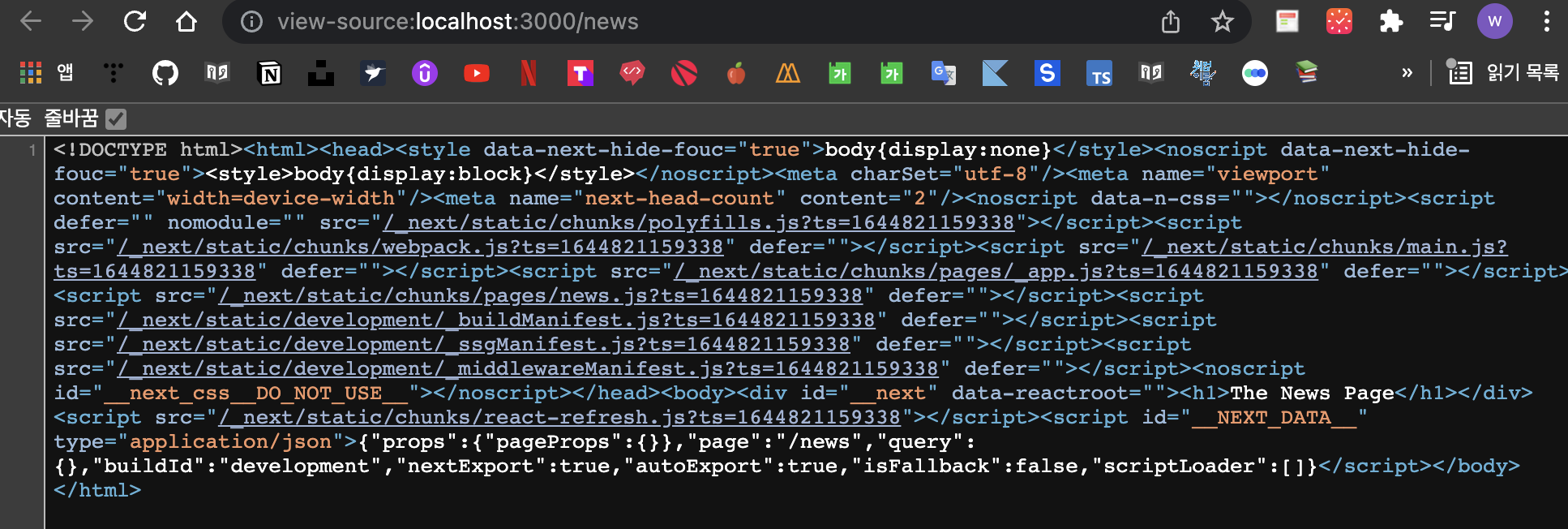This screenshot has width=1568, height=529.
Task: Reload the view-source page
Action: point(135,22)
